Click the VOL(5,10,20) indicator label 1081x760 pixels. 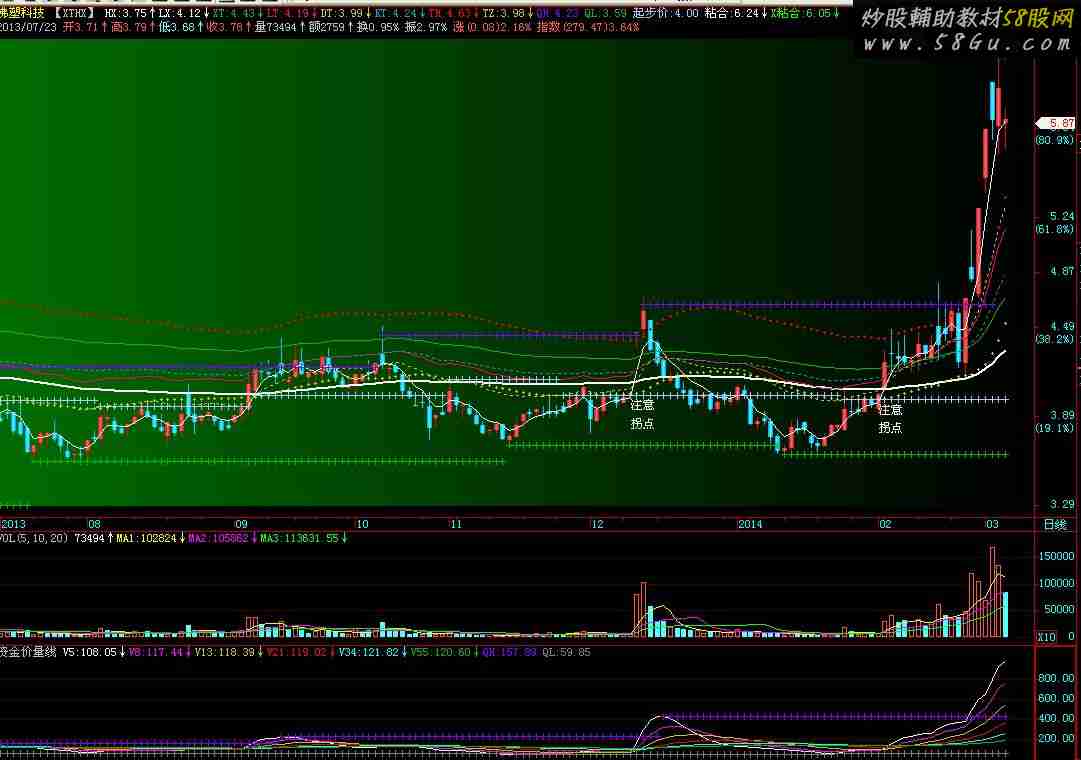tap(34, 538)
